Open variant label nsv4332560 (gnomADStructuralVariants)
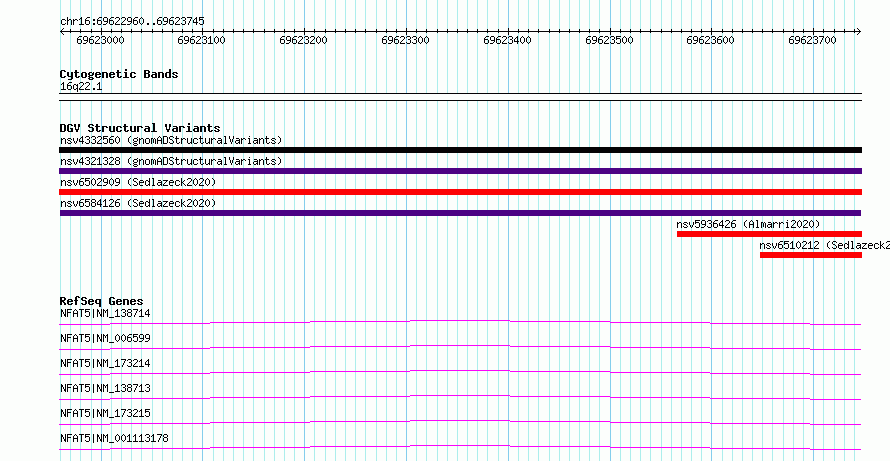890x461 pixels. point(171,140)
